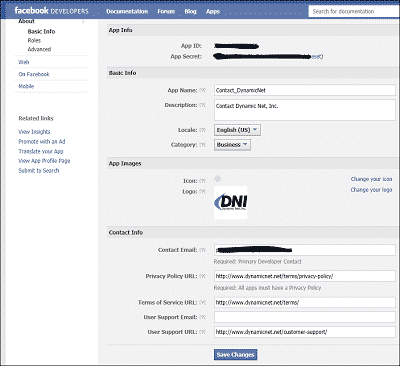This screenshot has width=400, height=366.
Task: Open the Documentation menu item
Action: coord(127,11)
